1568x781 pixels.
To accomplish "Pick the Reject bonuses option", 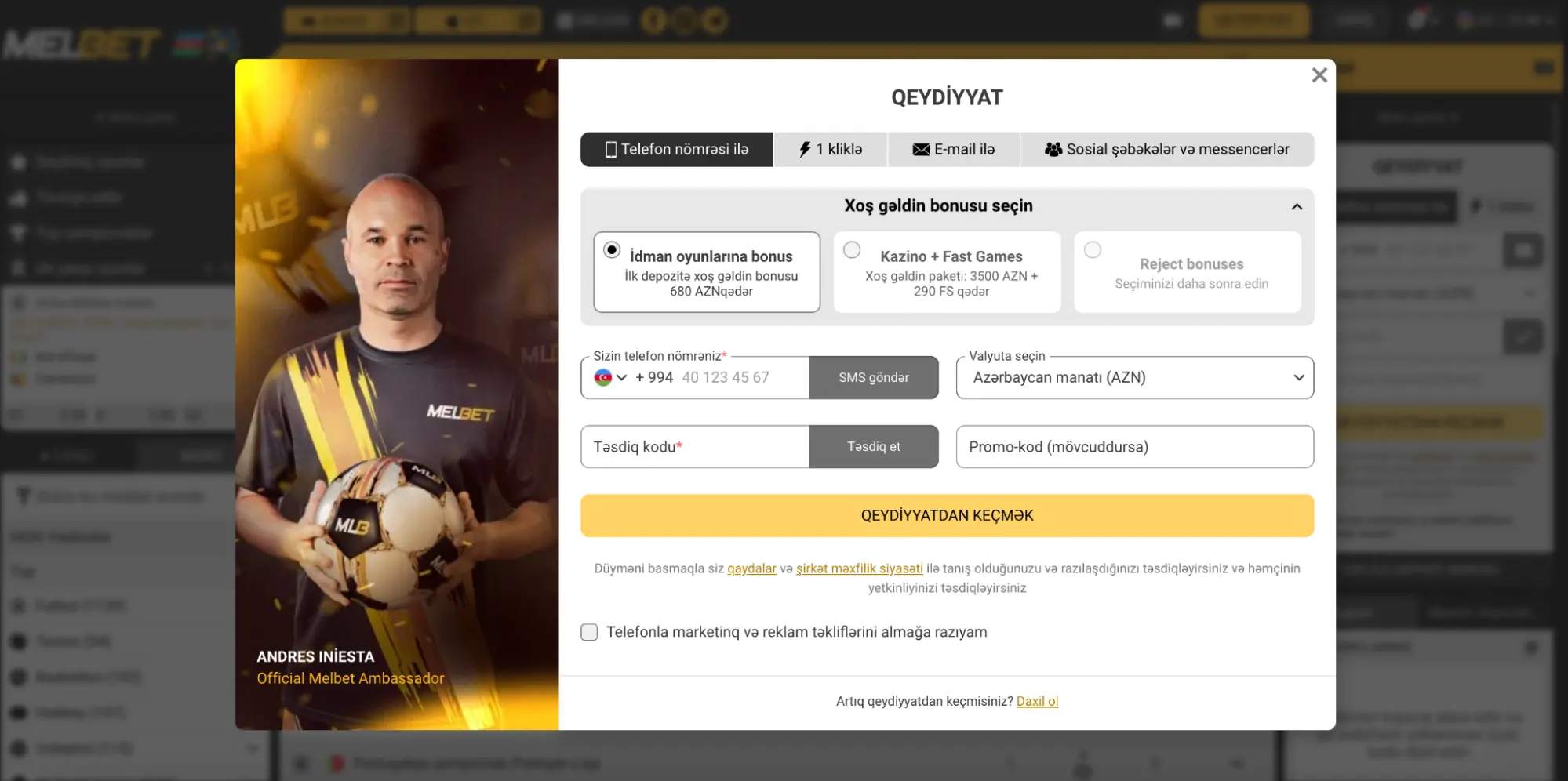I will coord(1188,272).
